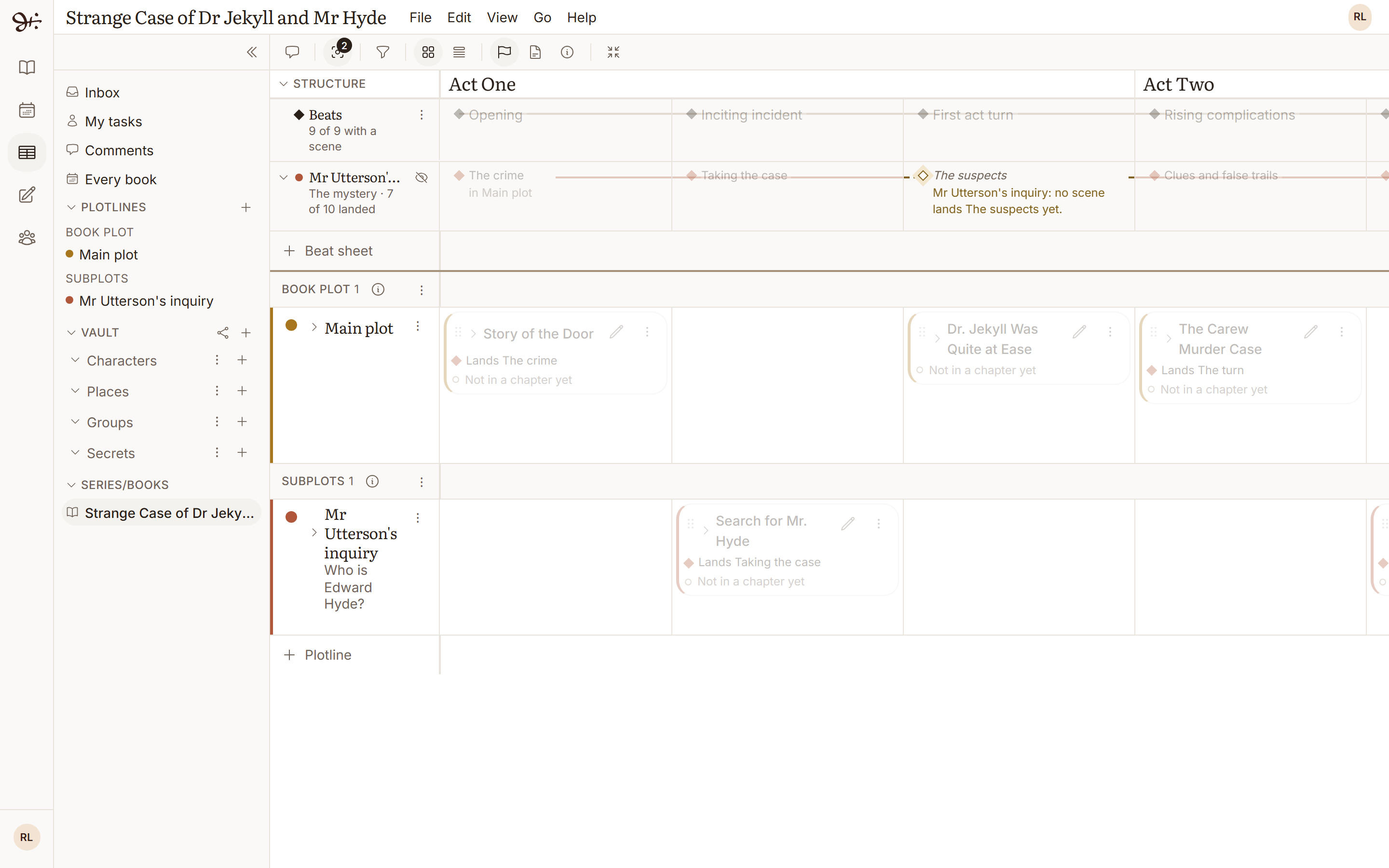Image resolution: width=1389 pixels, height=868 pixels.
Task: Click the info circle toolbar icon
Action: pyautogui.click(x=567, y=52)
